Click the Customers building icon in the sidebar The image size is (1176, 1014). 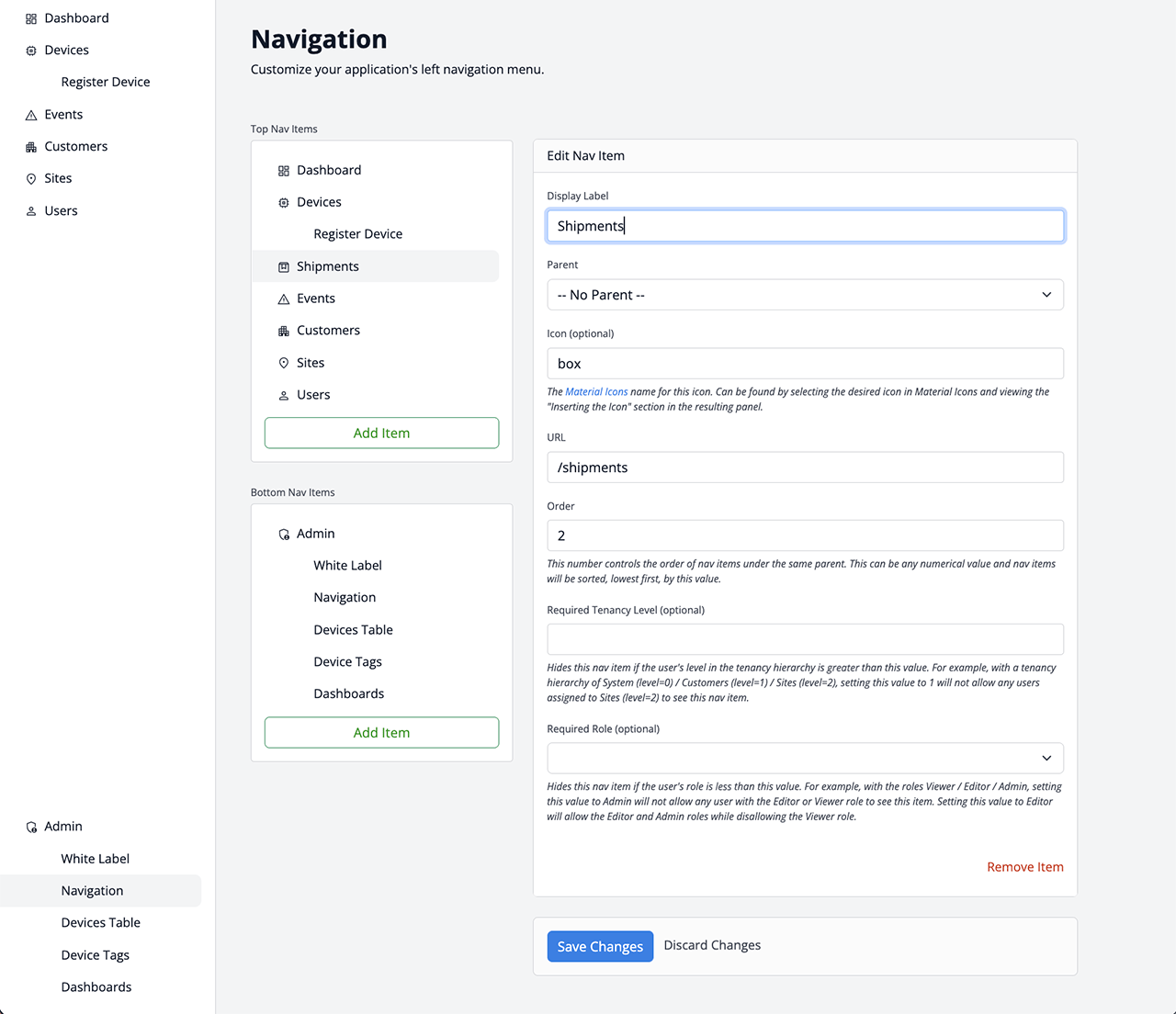(x=31, y=147)
